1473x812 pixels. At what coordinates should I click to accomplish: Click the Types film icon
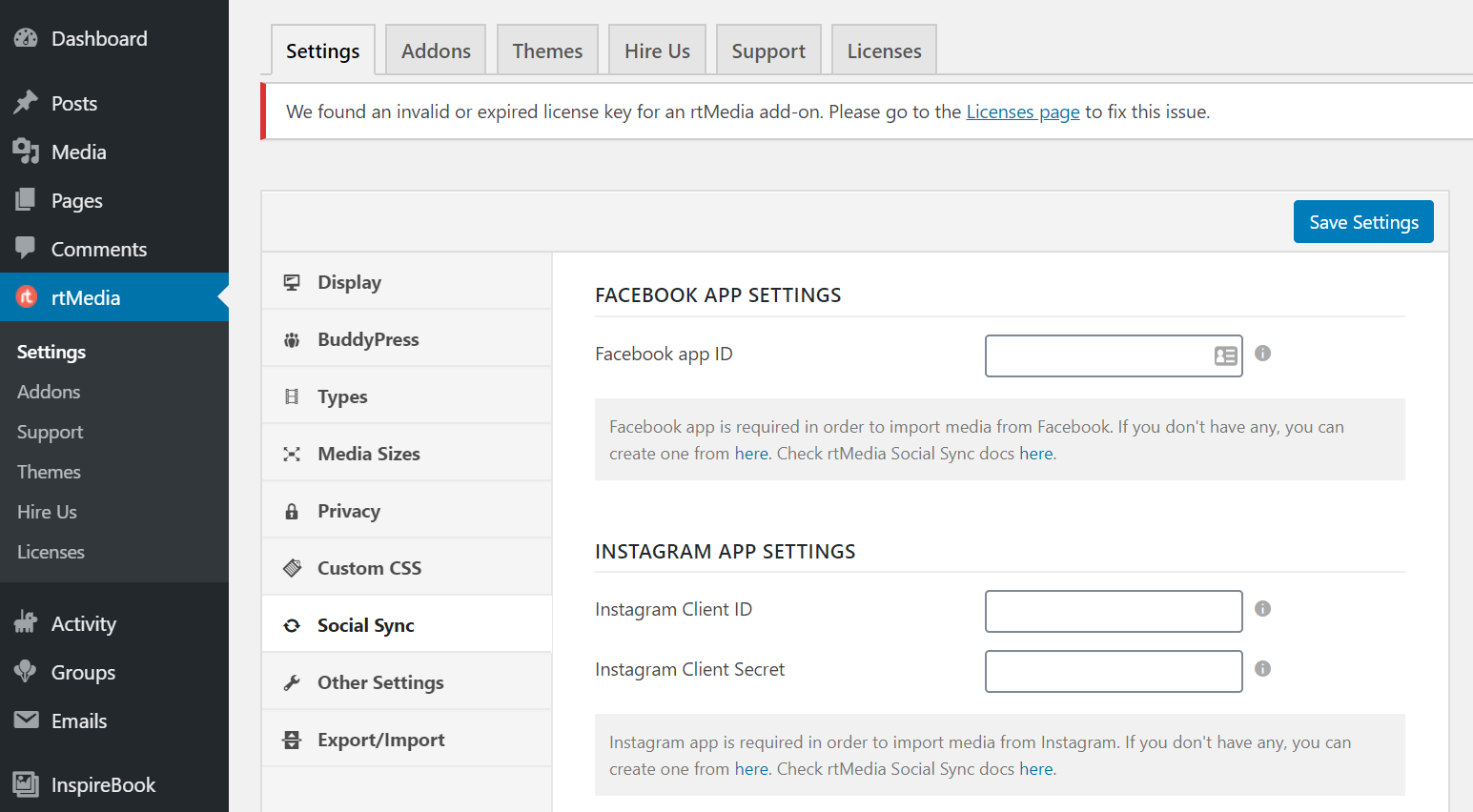[x=292, y=396]
